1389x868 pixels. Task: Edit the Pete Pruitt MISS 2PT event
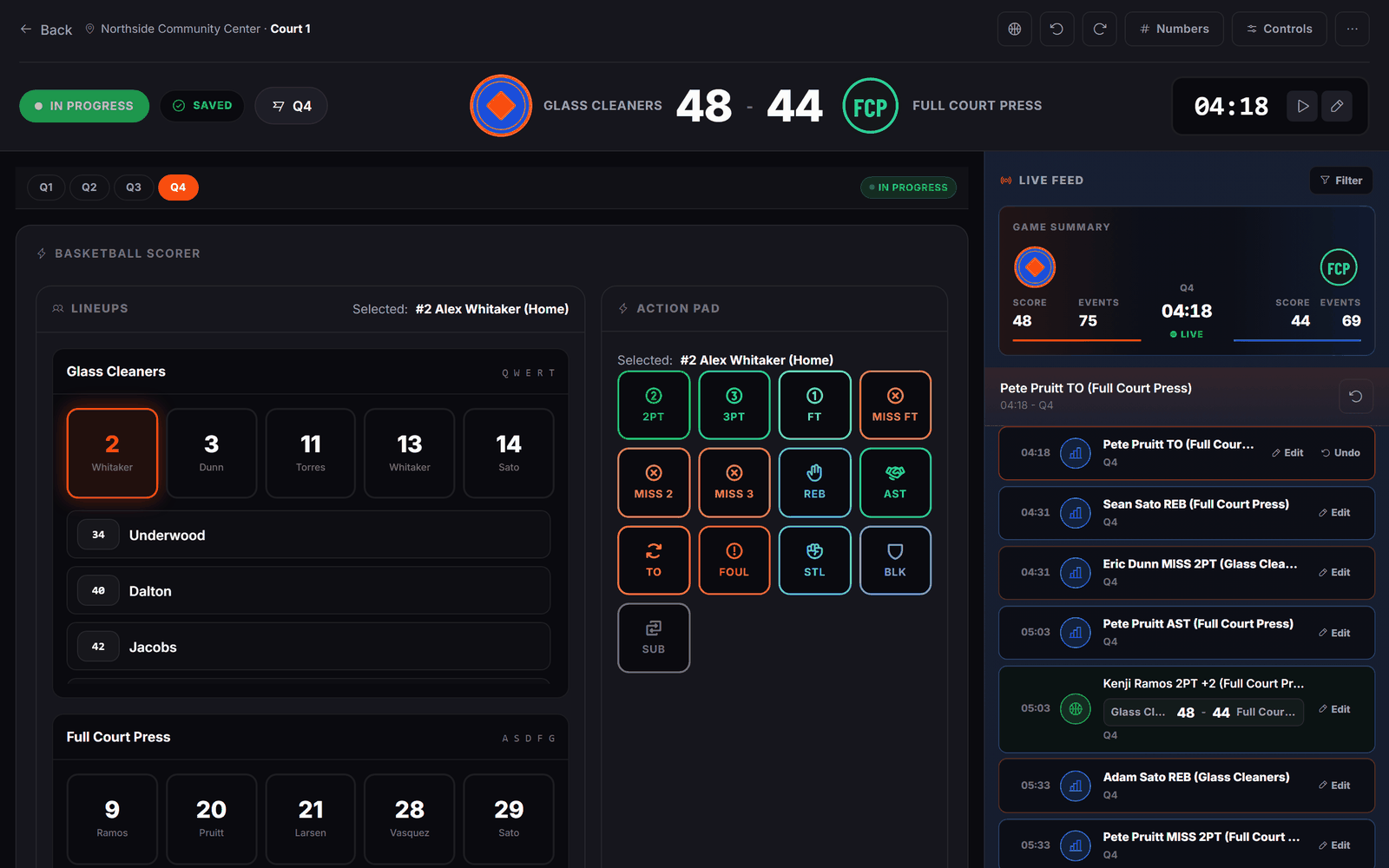(1334, 845)
